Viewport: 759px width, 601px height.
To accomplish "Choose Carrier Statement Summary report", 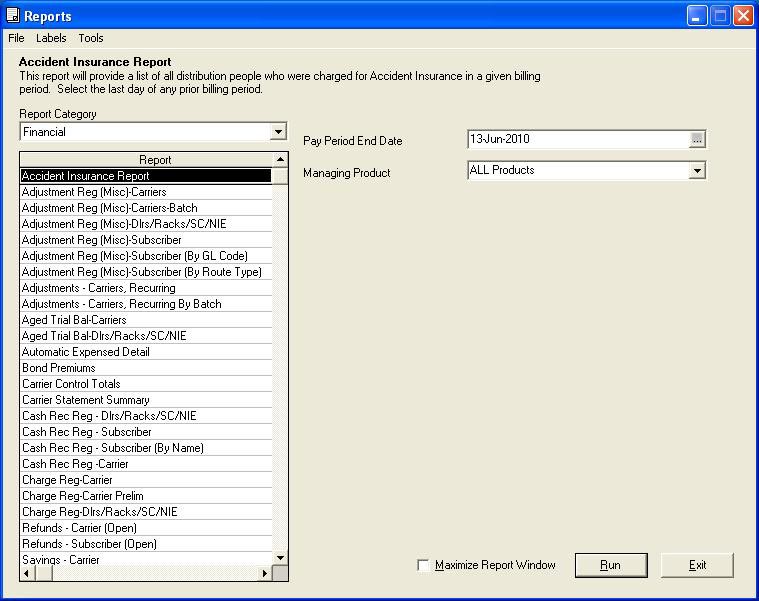I will [x=86, y=400].
